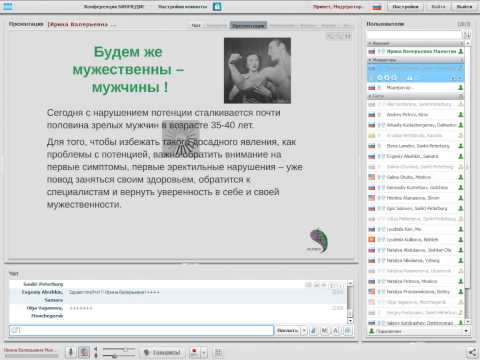The height and width of the screenshot is (360, 480).
Task: Focus the user search field
Action: pos(414,35)
